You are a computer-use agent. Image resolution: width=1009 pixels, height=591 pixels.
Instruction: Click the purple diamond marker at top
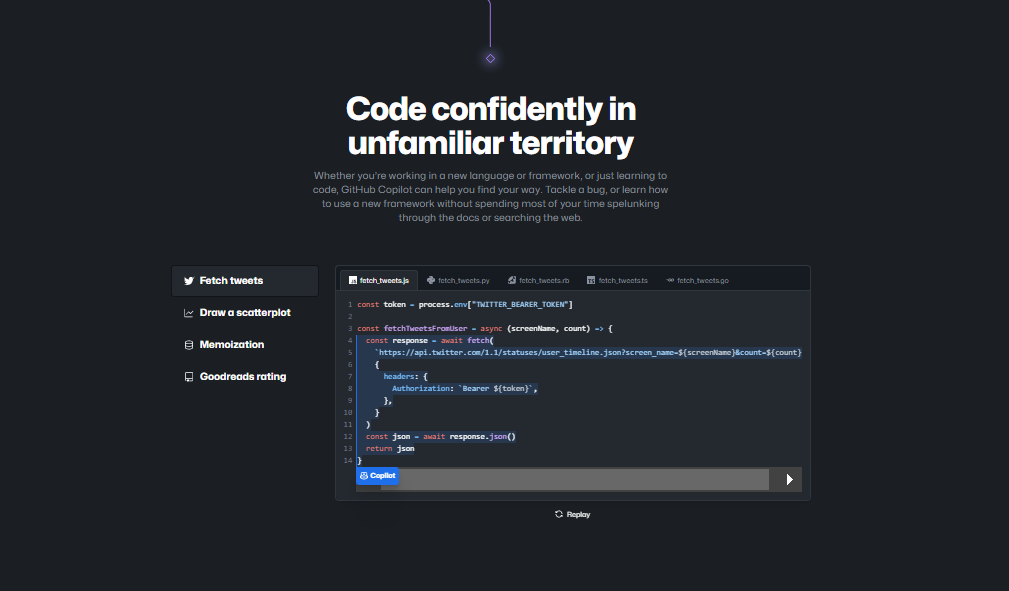tap(490, 59)
